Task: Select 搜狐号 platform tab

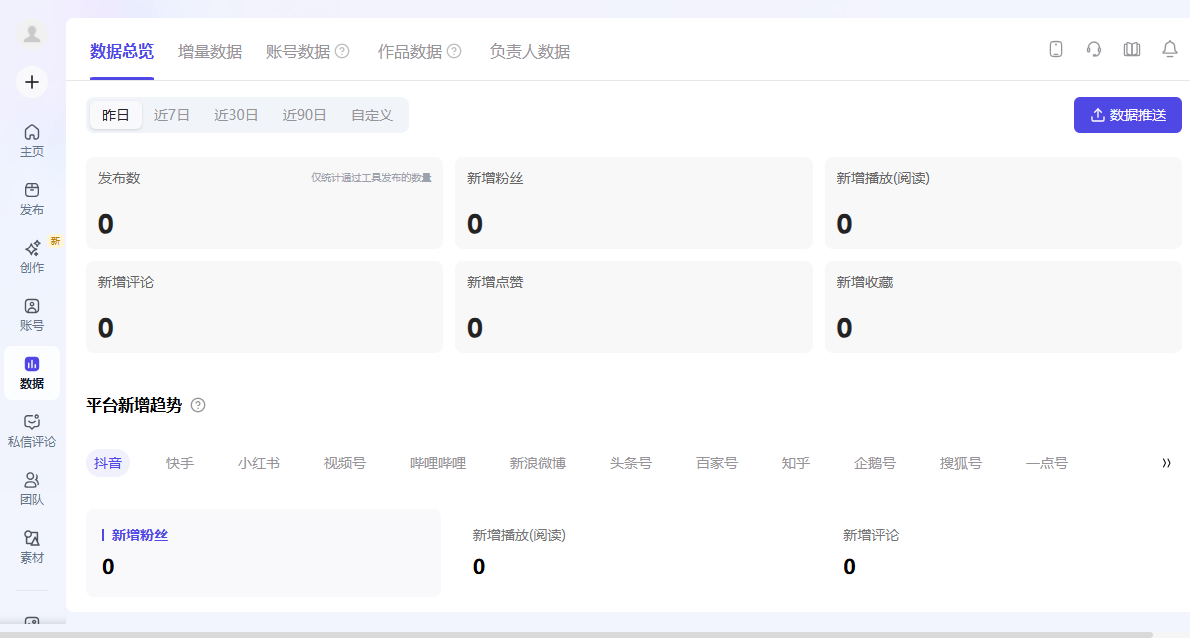Action: (x=960, y=463)
